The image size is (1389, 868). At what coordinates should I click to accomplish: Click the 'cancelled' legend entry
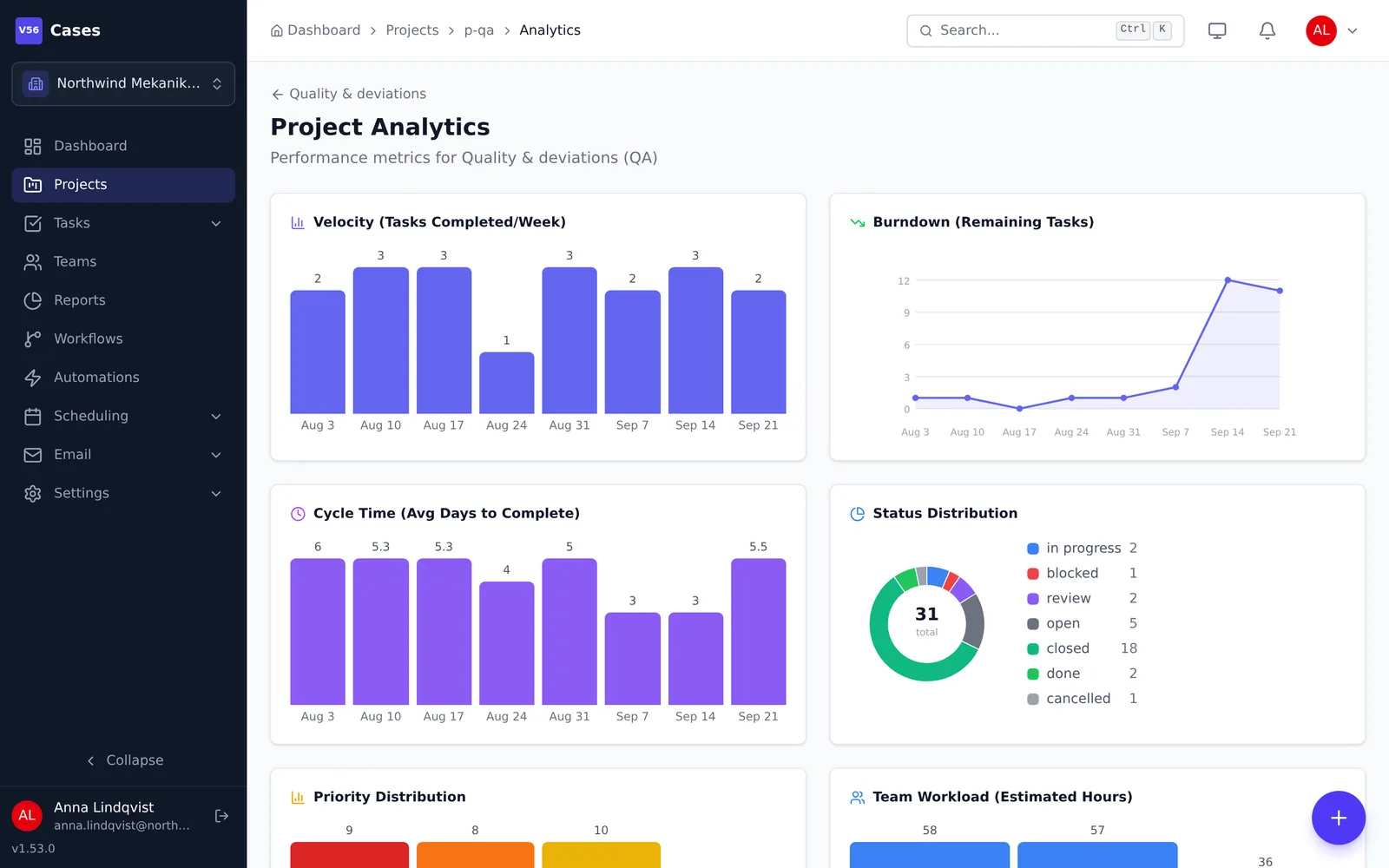coord(1082,699)
